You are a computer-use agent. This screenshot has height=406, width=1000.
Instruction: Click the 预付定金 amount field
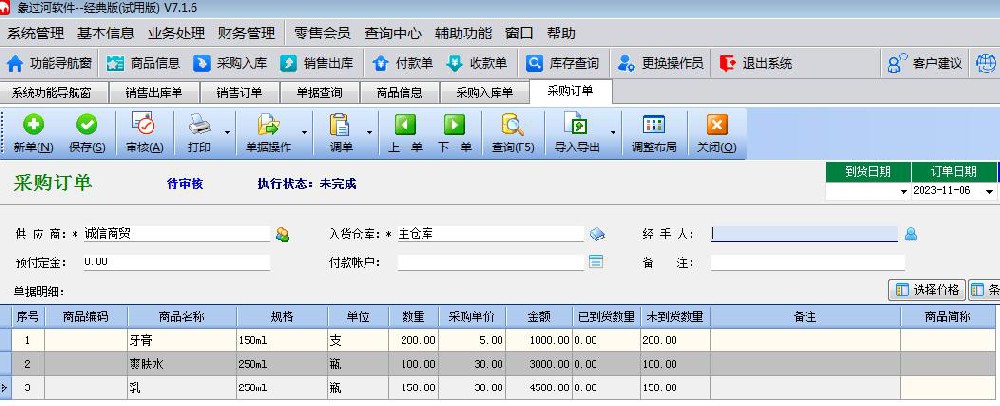point(177,262)
